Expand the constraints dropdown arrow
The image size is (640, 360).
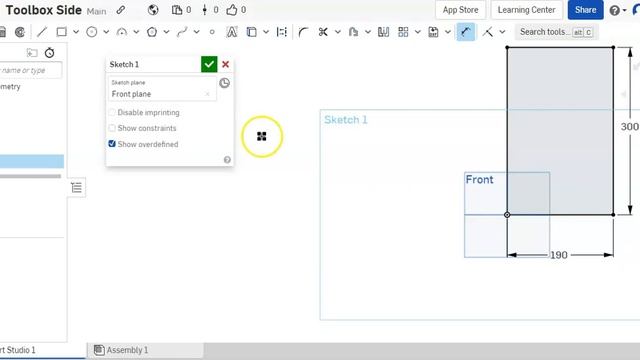pos(502,32)
